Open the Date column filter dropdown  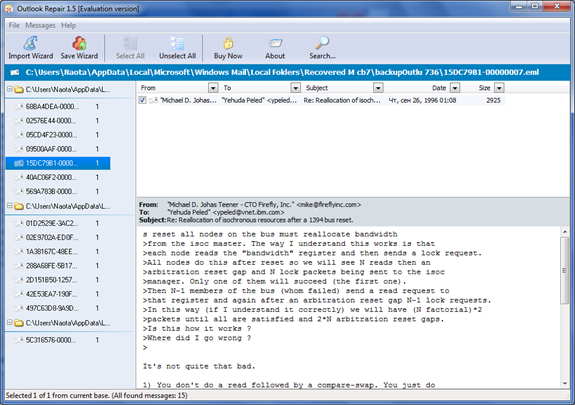pos(455,88)
